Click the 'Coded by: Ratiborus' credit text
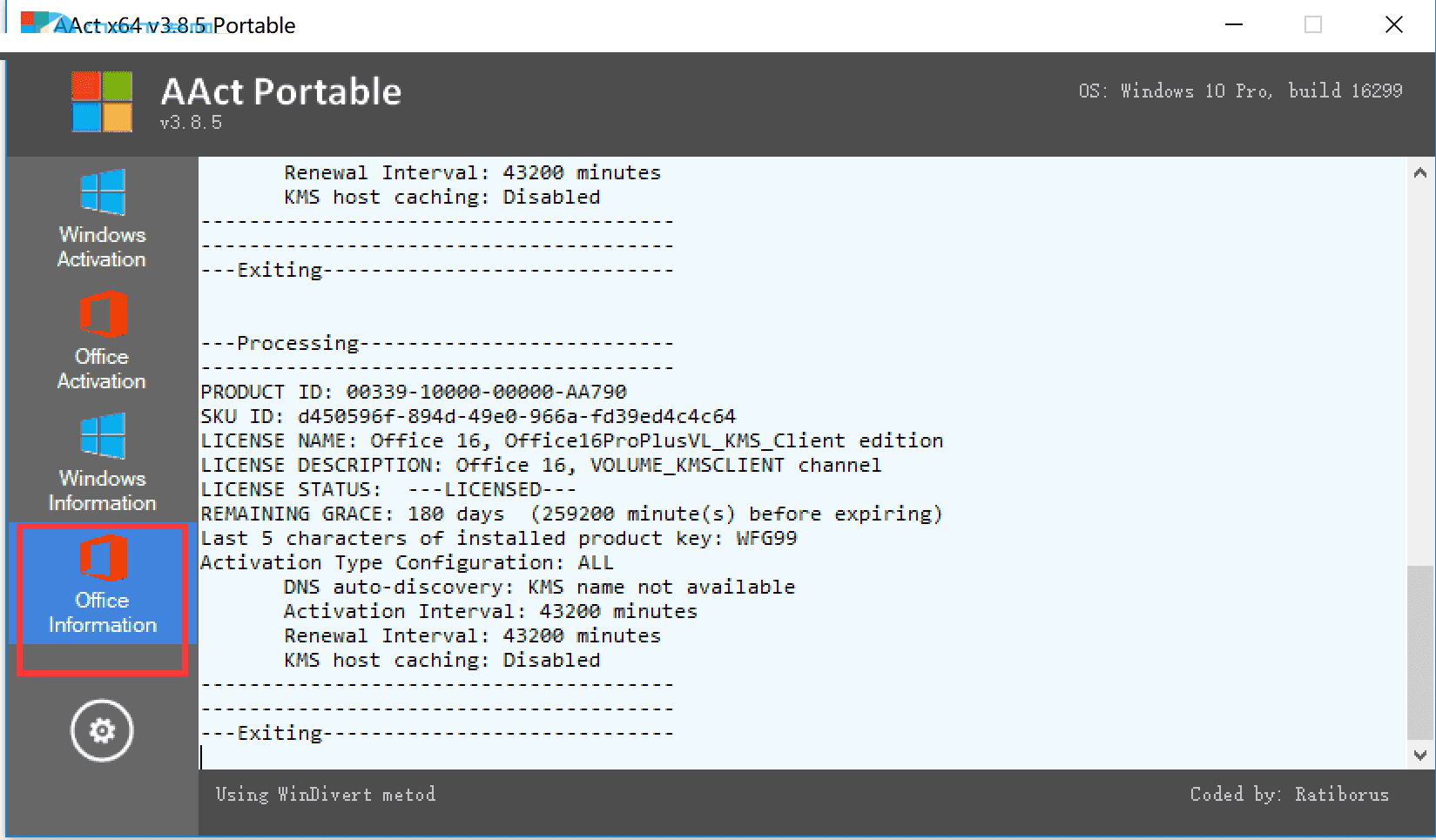 click(x=1289, y=794)
